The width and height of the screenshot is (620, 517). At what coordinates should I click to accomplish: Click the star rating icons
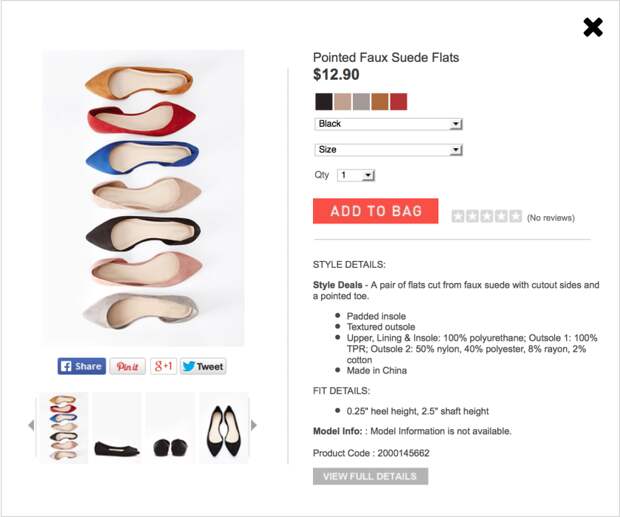tap(487, 217)
